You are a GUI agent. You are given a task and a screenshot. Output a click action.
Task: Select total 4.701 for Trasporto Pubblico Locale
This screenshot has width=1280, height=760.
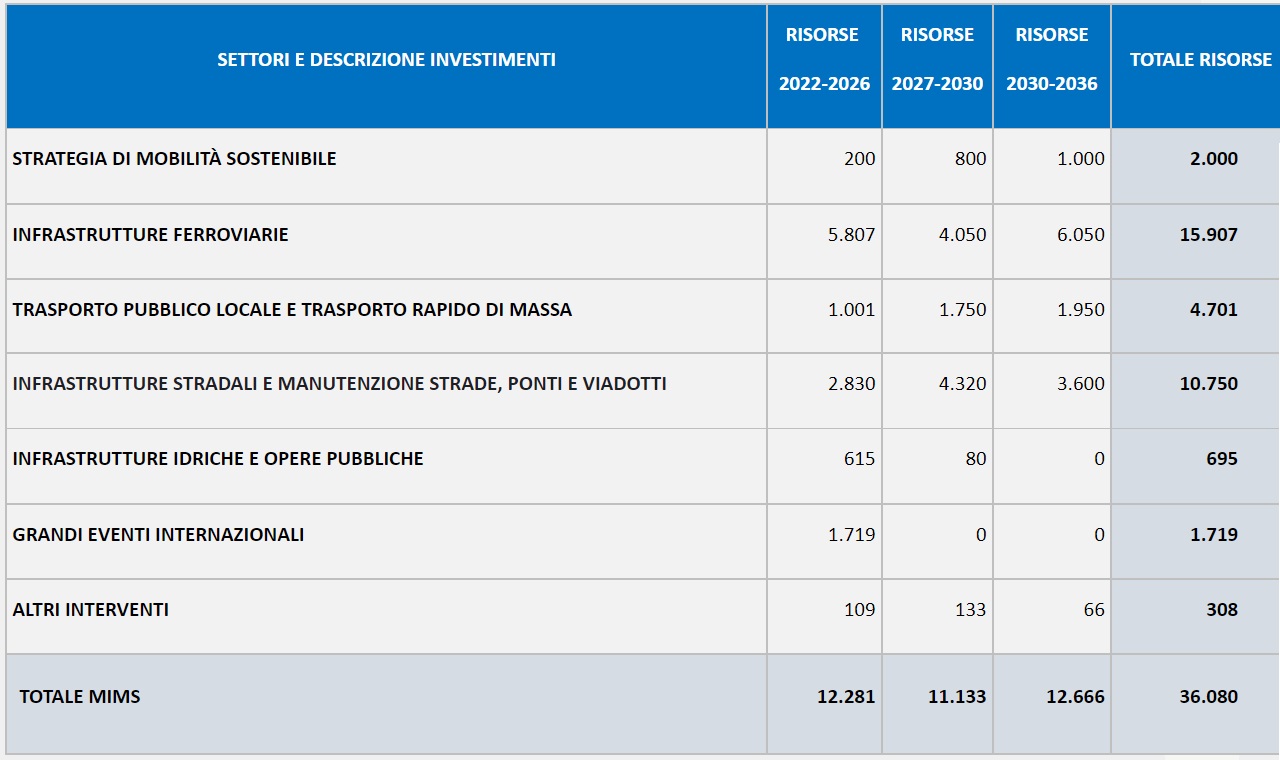(x=1214, y=310)
